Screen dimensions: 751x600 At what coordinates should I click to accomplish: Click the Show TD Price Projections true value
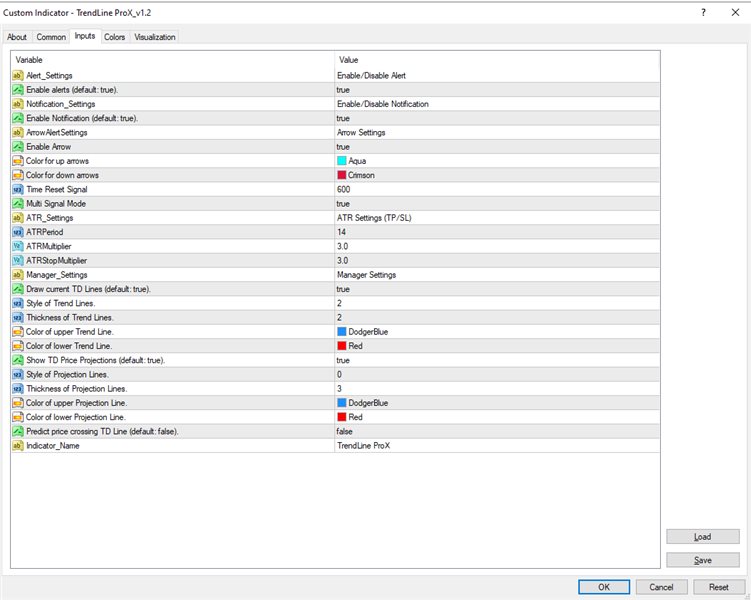tap(343, 360)
